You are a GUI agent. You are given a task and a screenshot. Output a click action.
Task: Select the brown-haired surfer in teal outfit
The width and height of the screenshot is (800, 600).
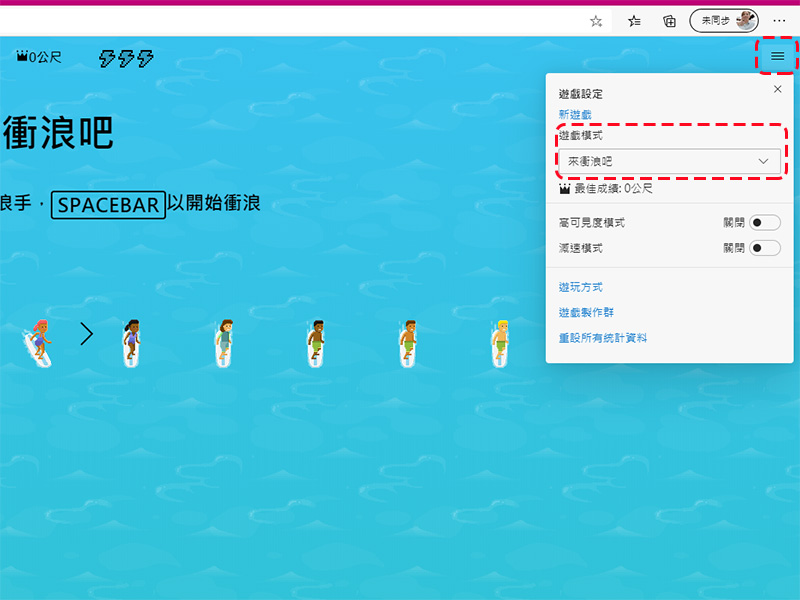coord(223,343)
